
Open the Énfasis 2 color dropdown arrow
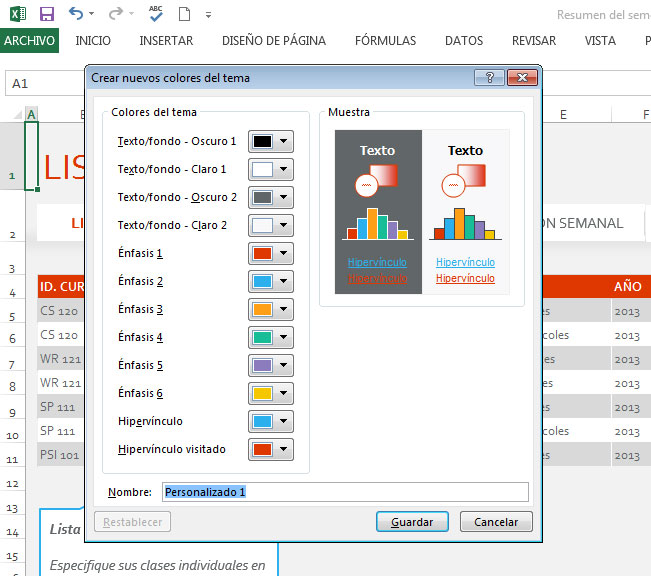[284, 281]
